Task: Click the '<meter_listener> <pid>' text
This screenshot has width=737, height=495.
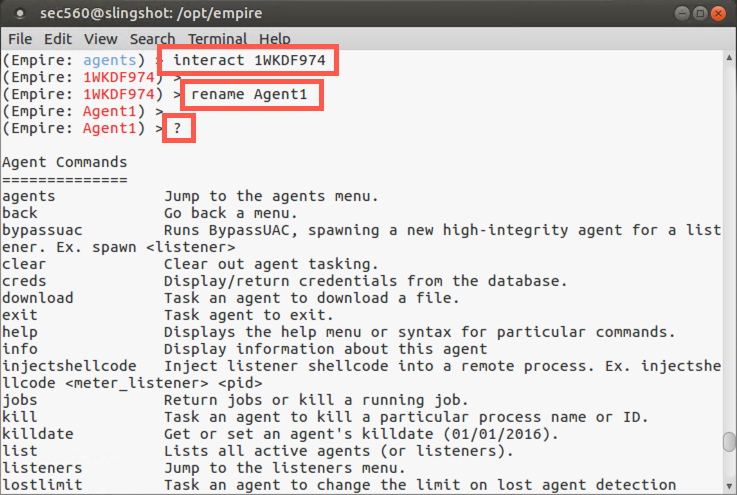Action: tap(164, 384)
